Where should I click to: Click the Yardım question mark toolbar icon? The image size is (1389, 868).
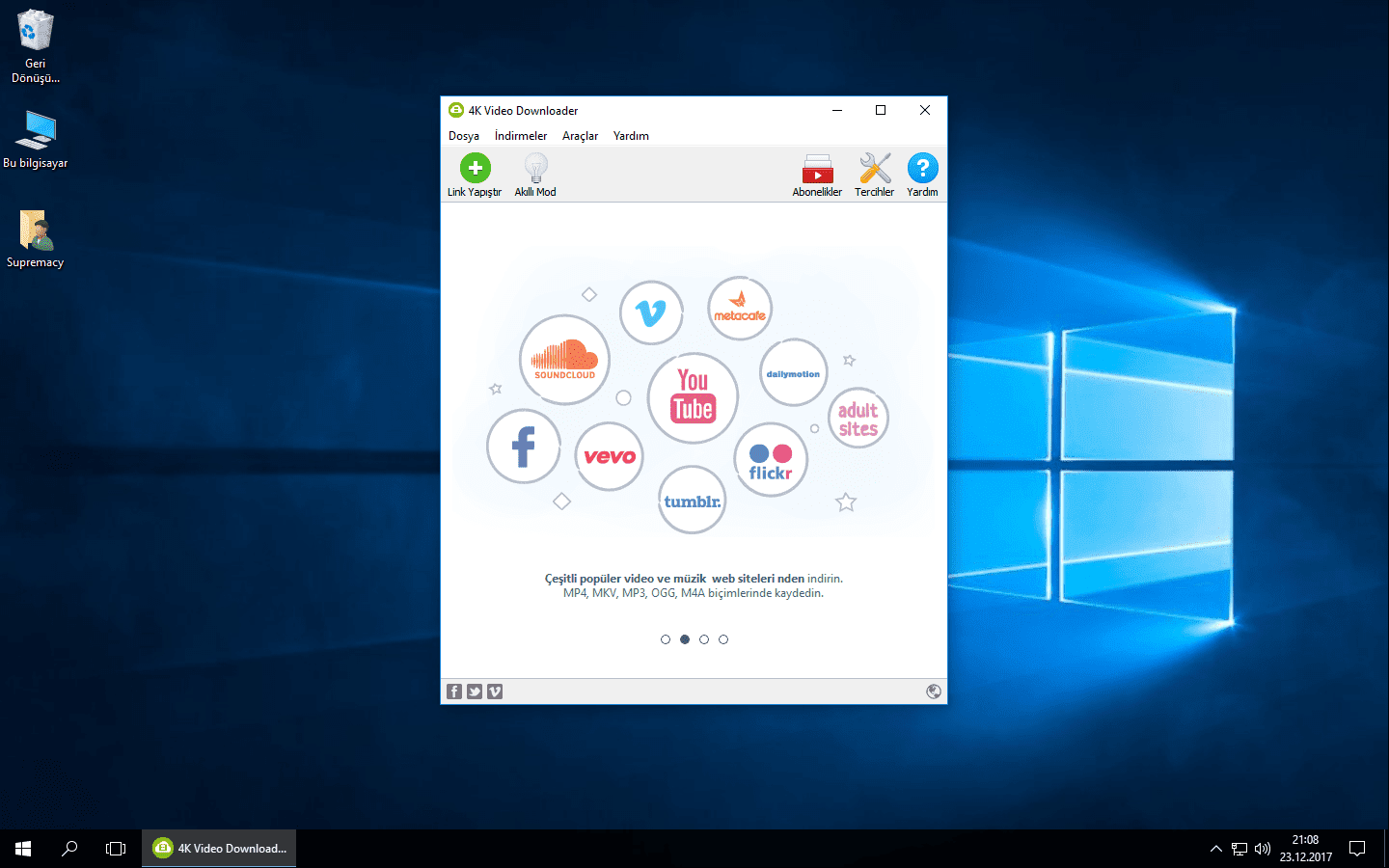[922, 176]
